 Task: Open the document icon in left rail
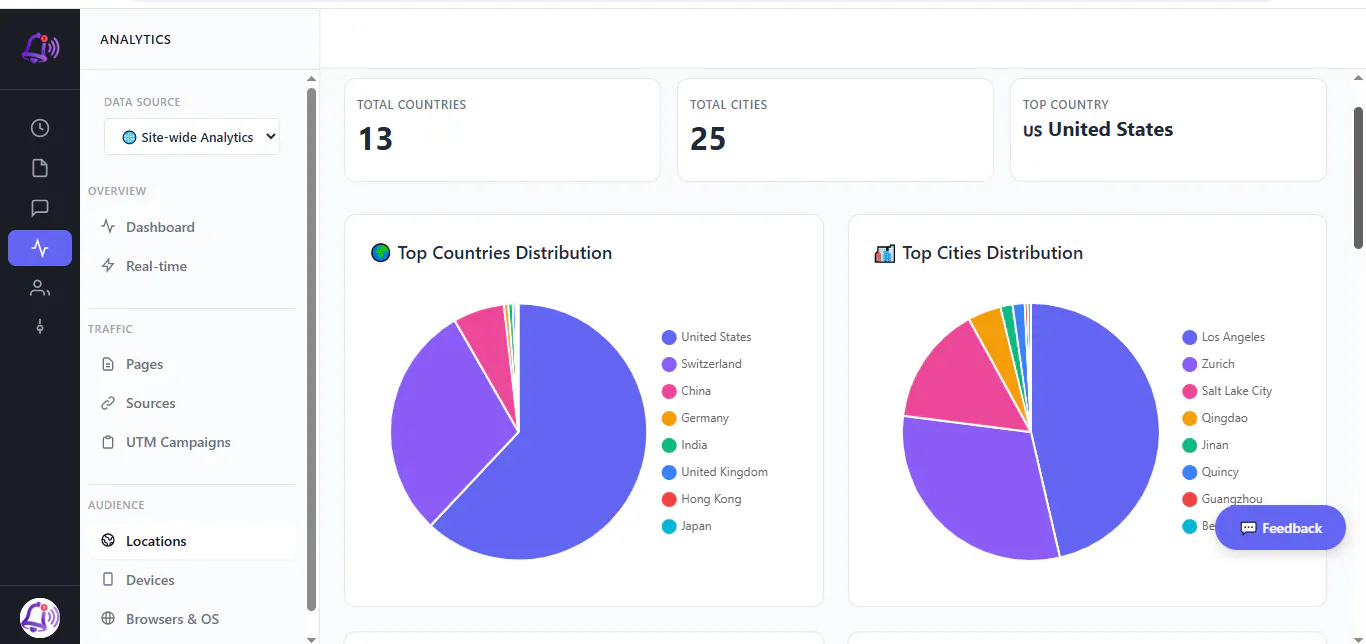coord(40,168)
